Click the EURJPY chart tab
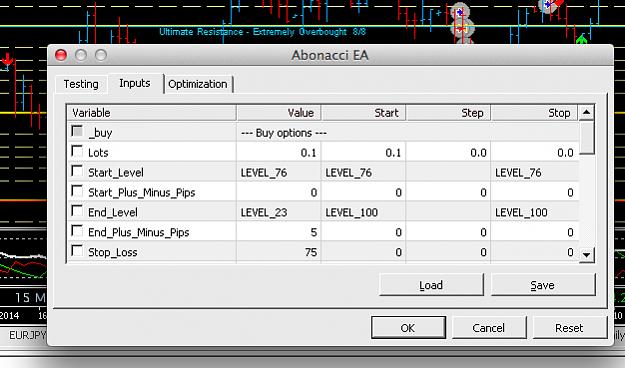625x368 pixels. [x=27, y=335]
